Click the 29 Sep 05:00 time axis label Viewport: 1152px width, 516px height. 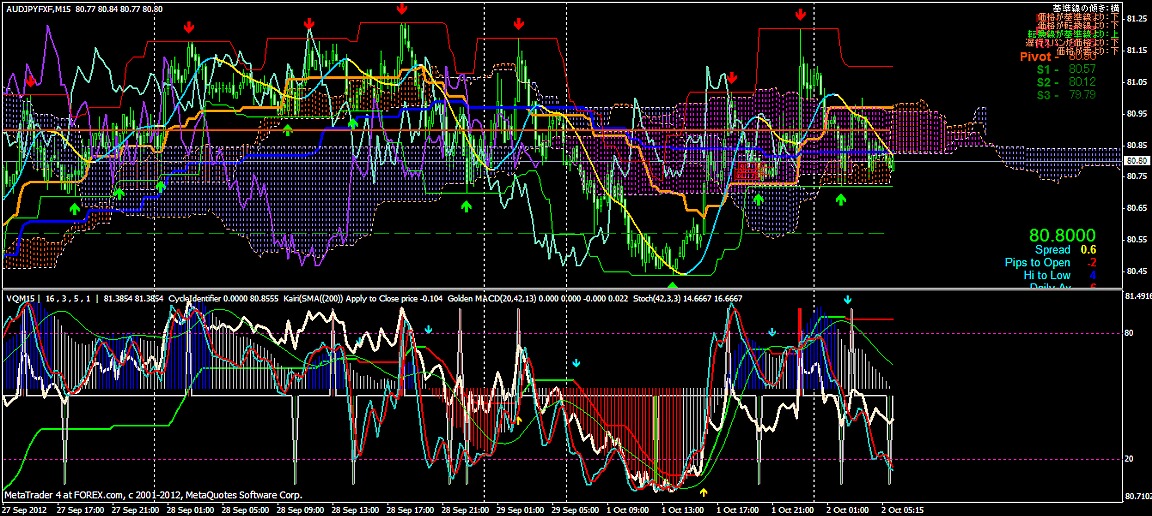(x=576, y=509)
